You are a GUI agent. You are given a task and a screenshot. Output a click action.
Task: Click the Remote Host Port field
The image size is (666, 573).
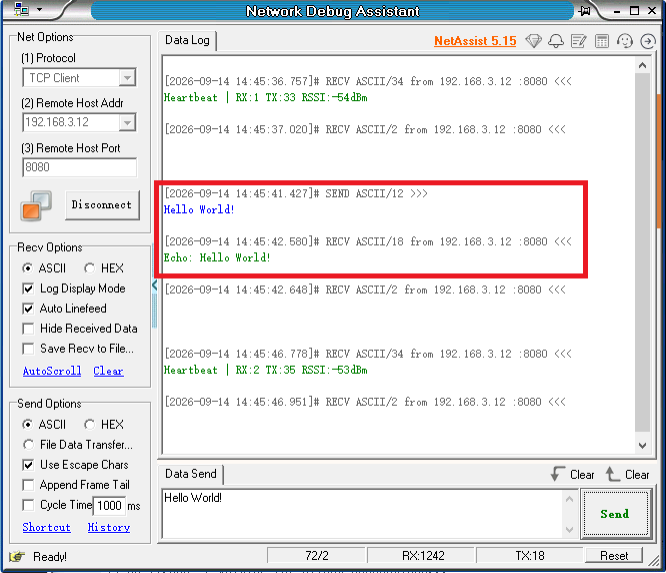[x=79, y=167]
